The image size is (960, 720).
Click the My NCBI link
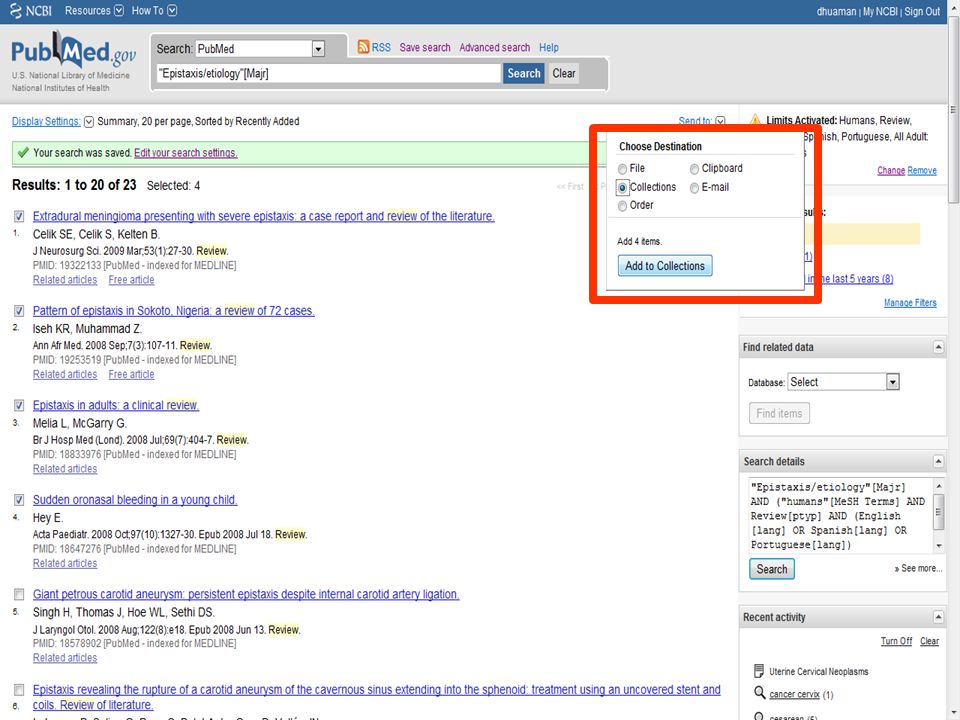click(x=880, y=11)
